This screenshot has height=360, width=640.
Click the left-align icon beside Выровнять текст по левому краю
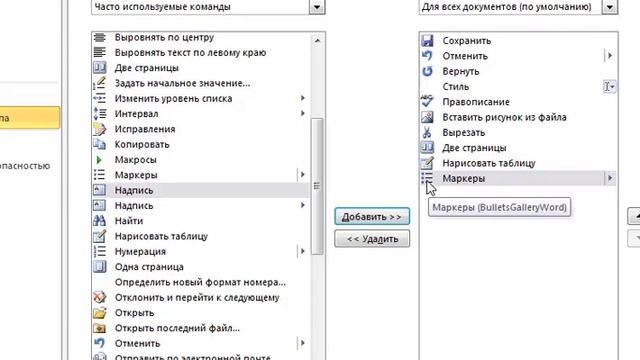coord(99,52)
